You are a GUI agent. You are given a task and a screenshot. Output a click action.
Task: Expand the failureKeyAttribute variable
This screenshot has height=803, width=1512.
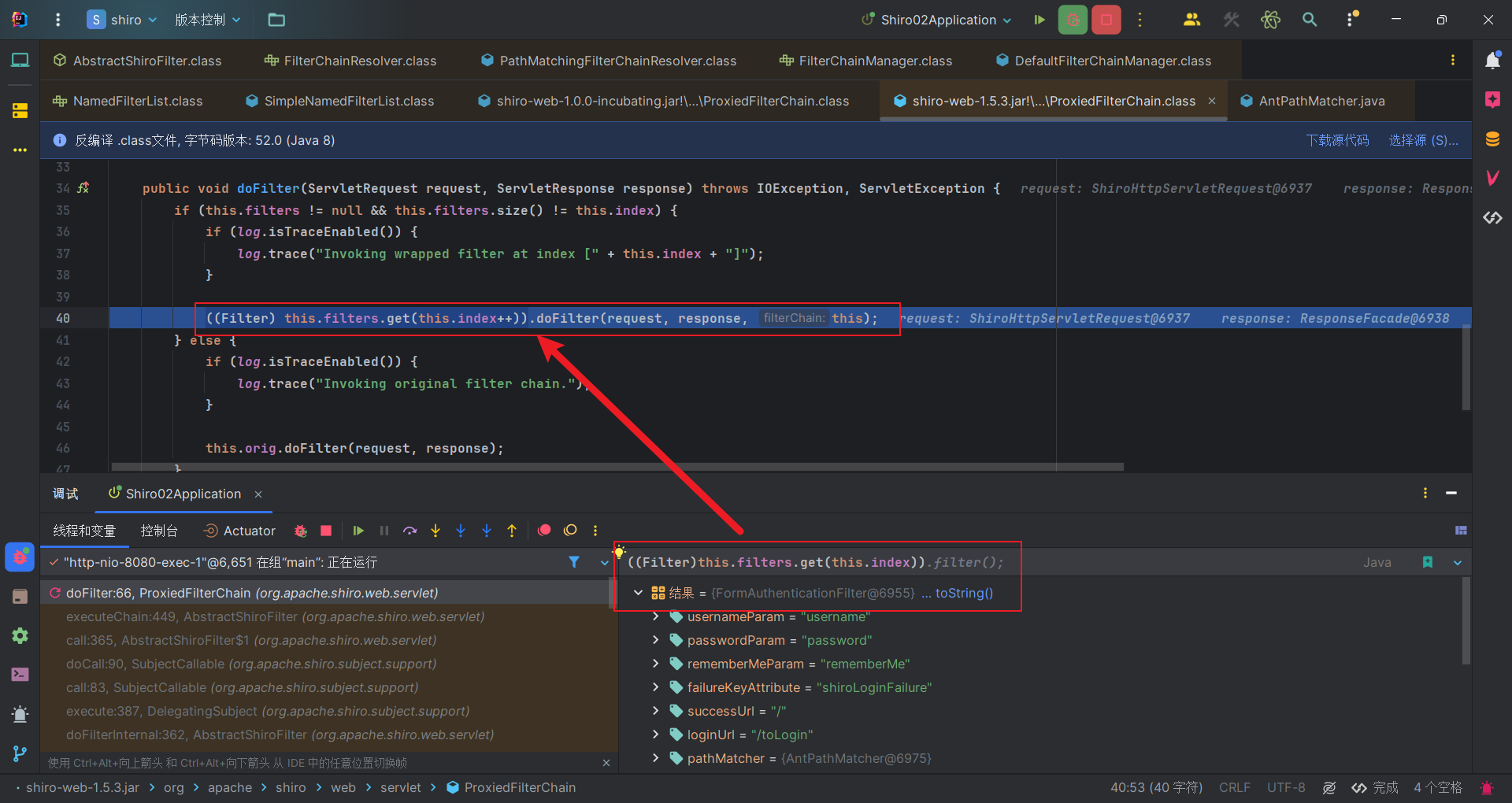655,687
